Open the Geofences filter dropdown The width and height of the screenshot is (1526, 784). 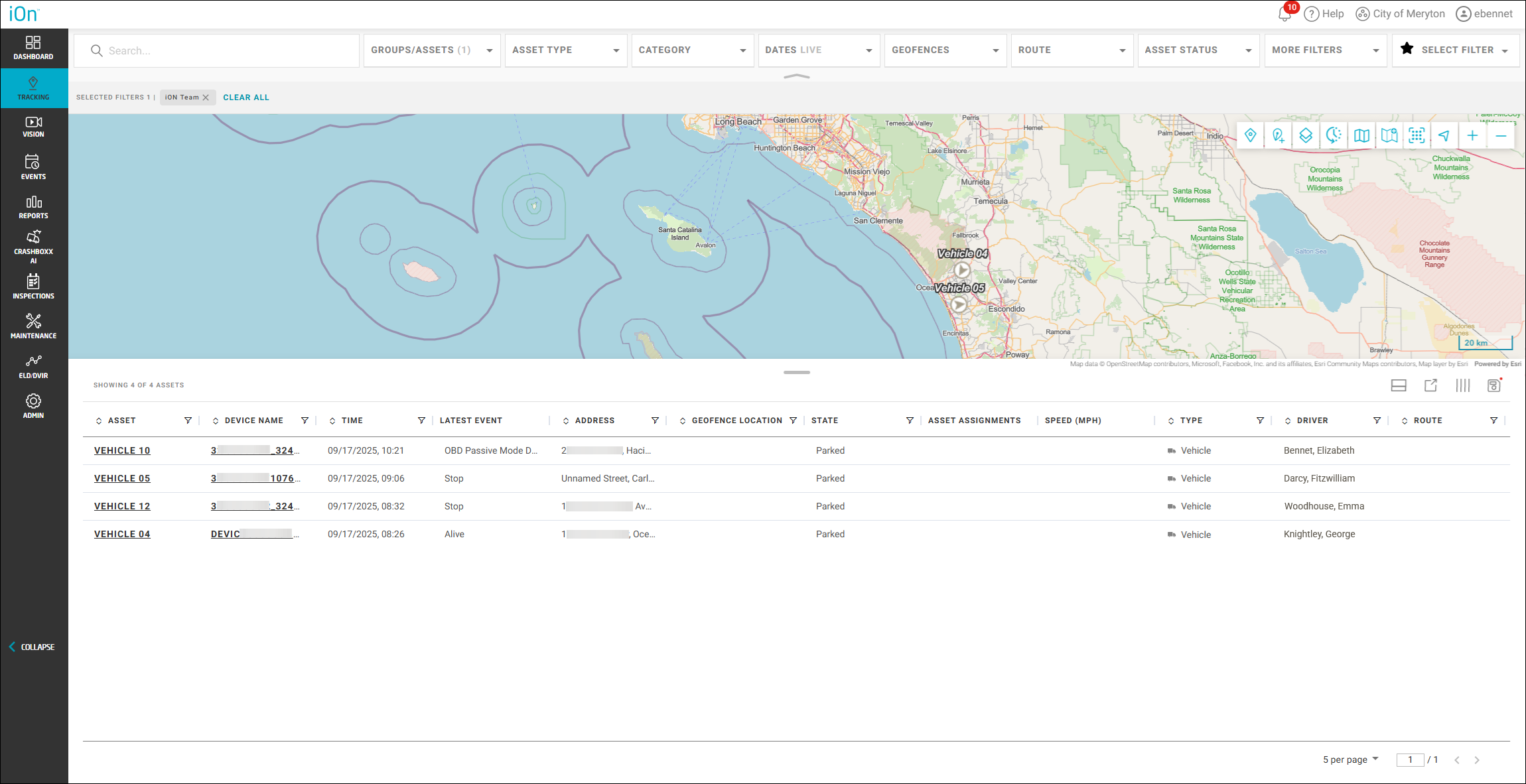(x=945, y=50)
